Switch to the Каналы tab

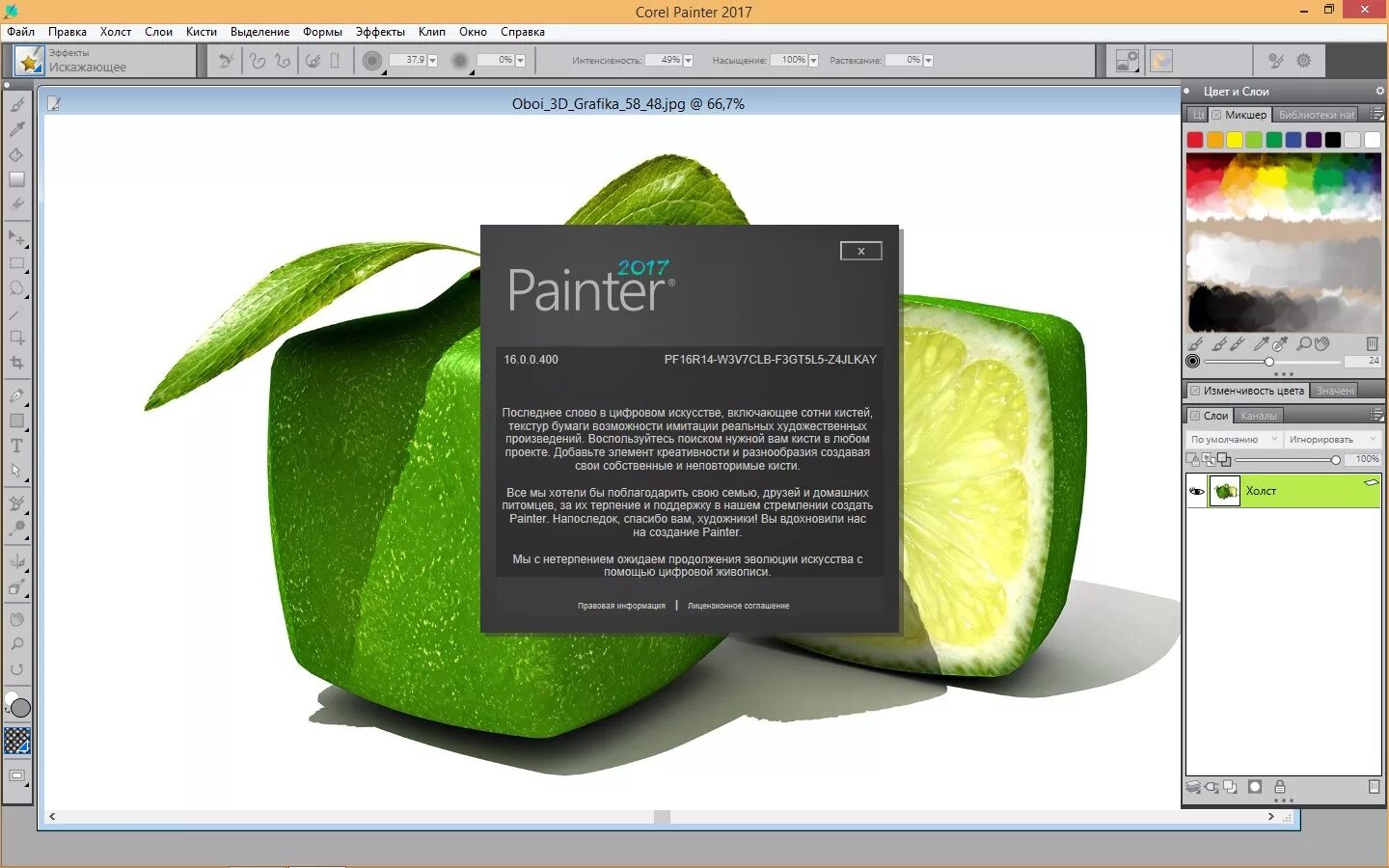coord(1259,416)
